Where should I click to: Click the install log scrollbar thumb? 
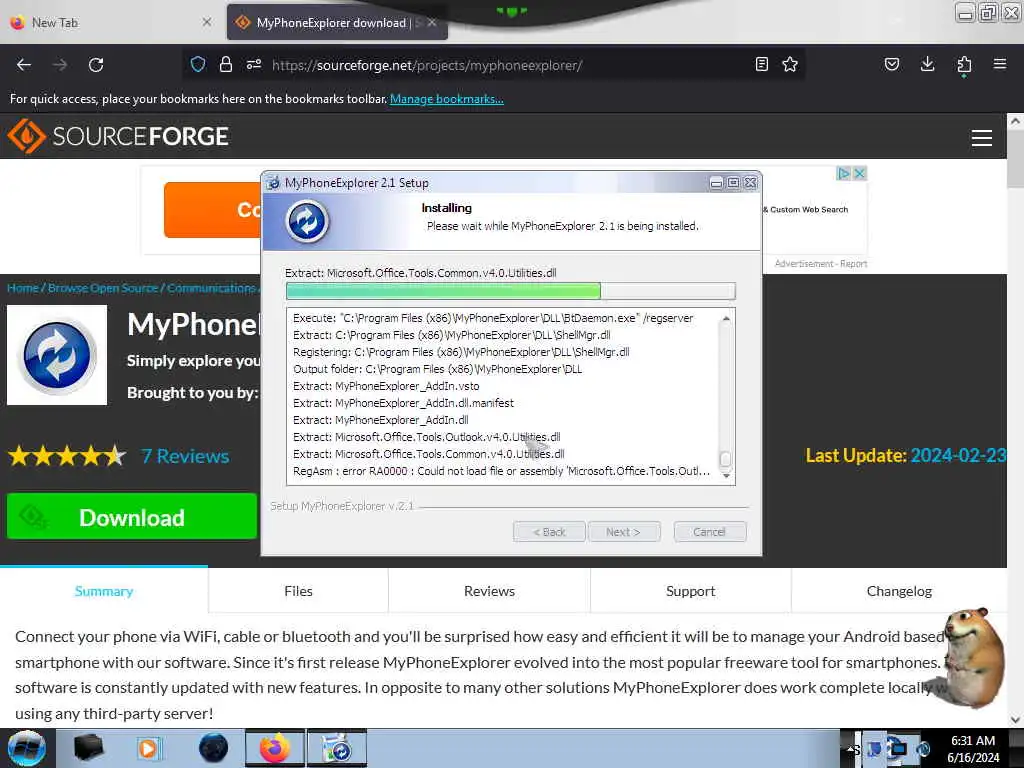point(726,459)
